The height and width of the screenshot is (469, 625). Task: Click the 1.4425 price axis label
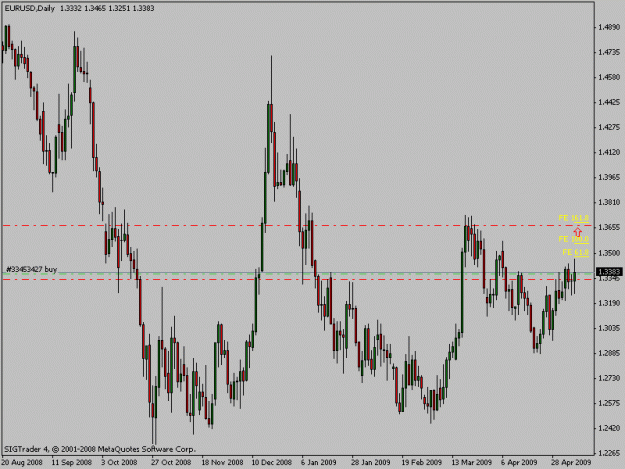(609, 102)
